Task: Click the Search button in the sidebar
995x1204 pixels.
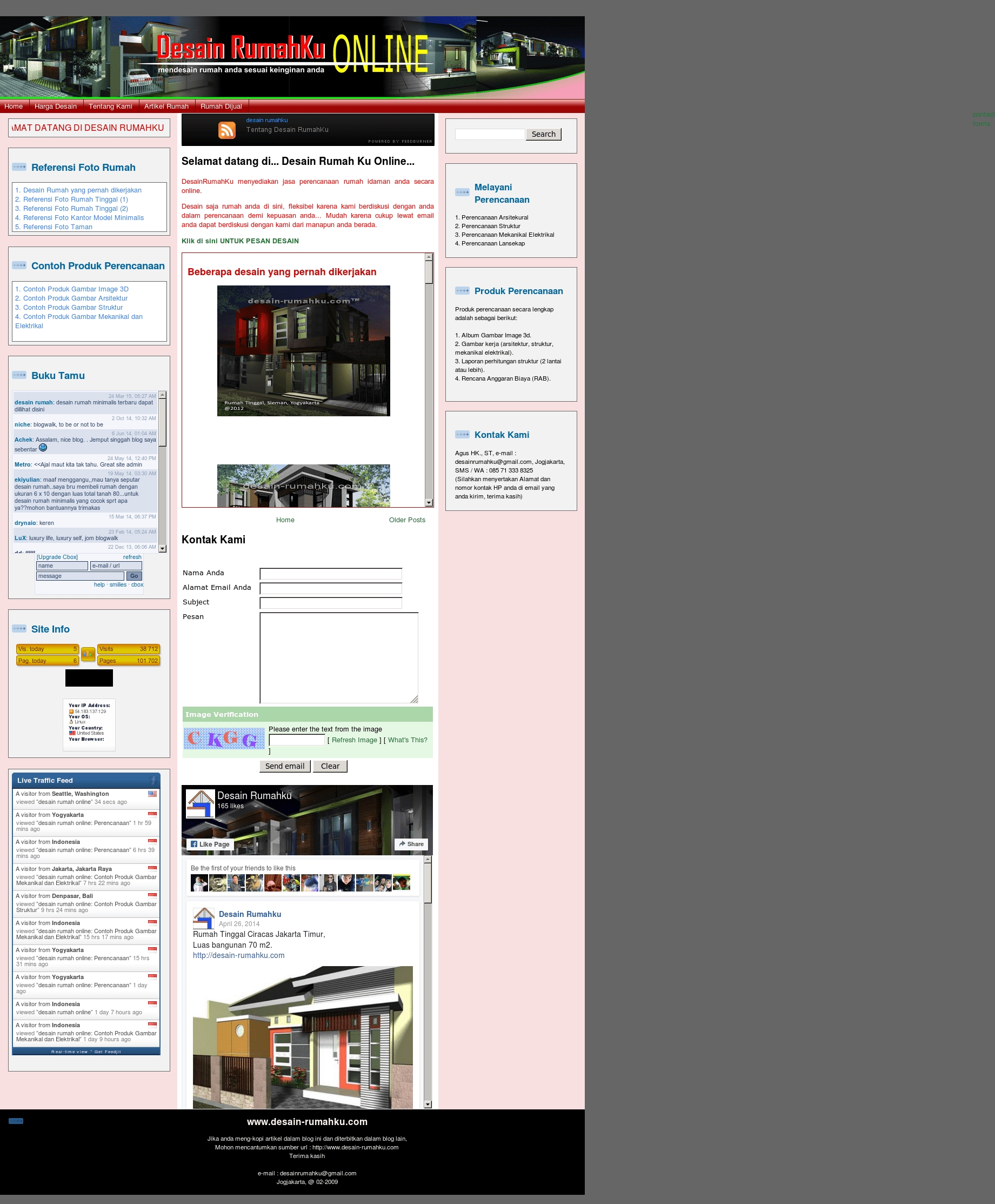Action: point(543,134)
